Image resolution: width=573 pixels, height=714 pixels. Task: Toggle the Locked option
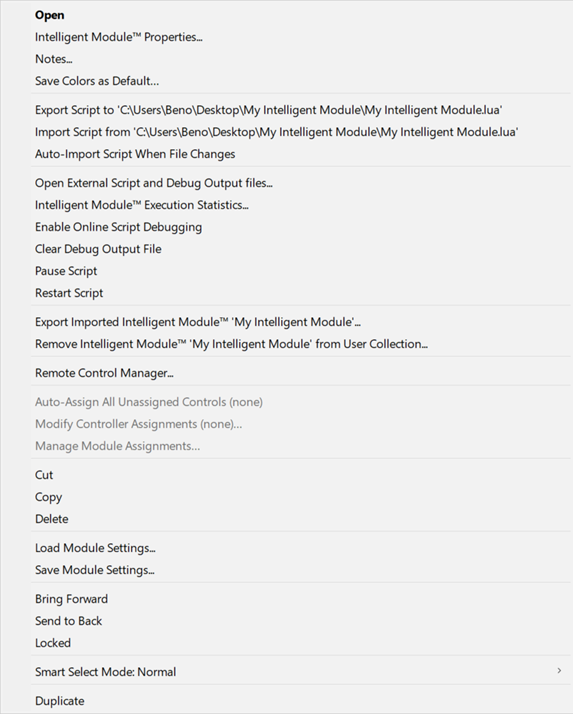(53, 643)
